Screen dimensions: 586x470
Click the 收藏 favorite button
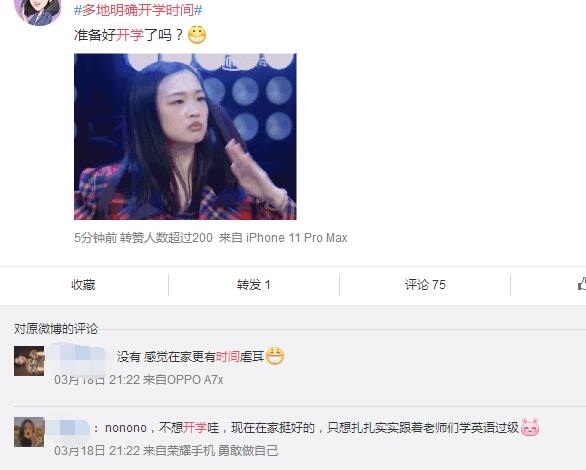coord(83,285)
